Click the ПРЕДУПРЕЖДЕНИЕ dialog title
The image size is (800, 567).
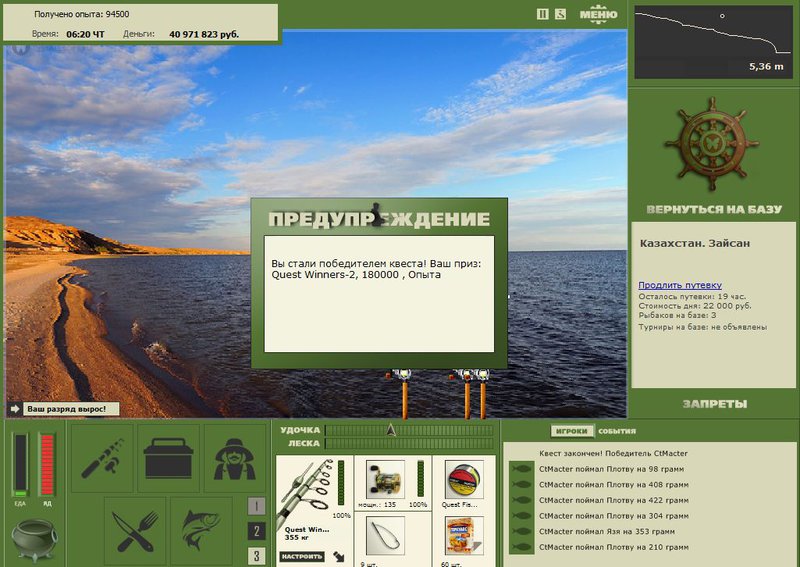(379, 219)
